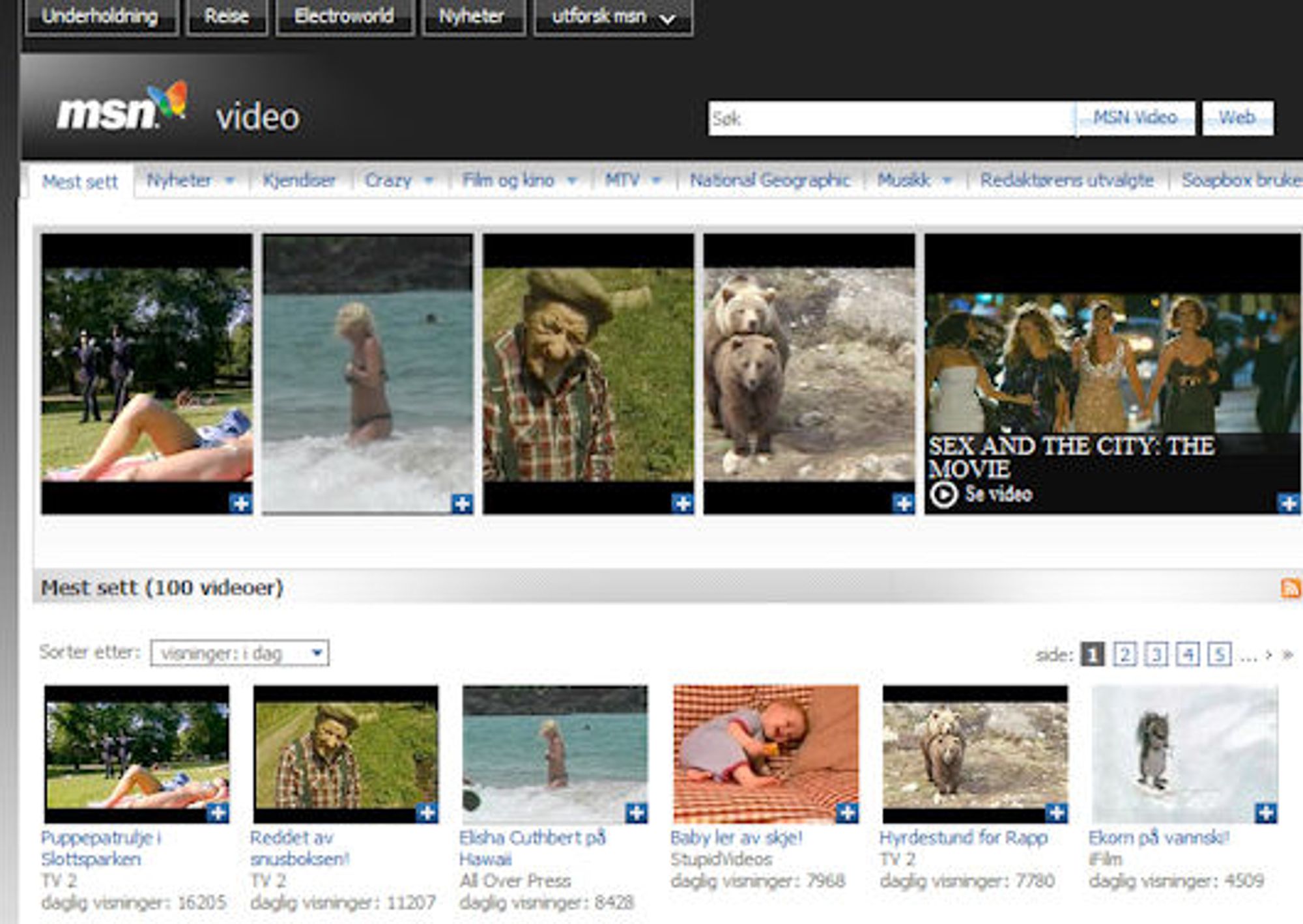The height and width of the screenshot is (924, 1303).
Task: Select the Kjendiser tab
Action: pos(299,180)
